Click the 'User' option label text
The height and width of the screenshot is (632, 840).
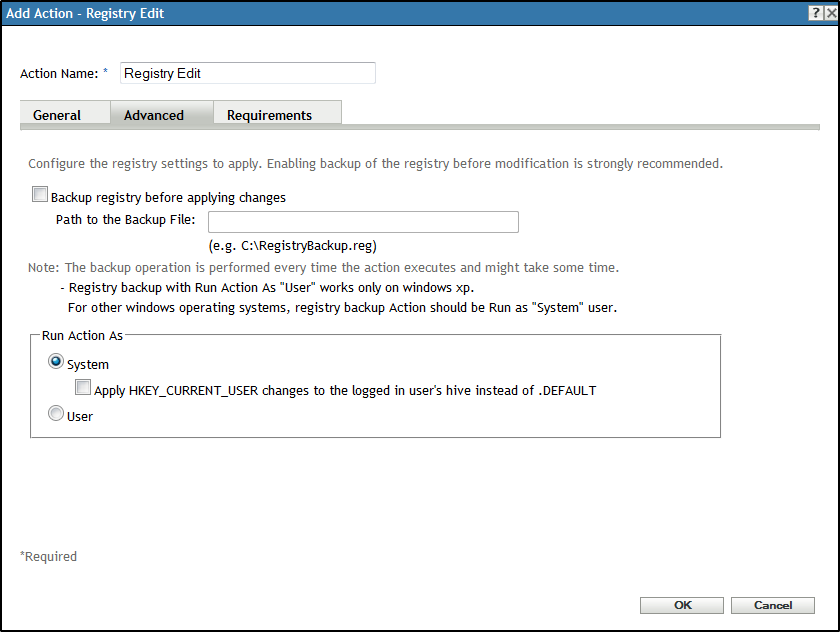(x=80, y=416)
